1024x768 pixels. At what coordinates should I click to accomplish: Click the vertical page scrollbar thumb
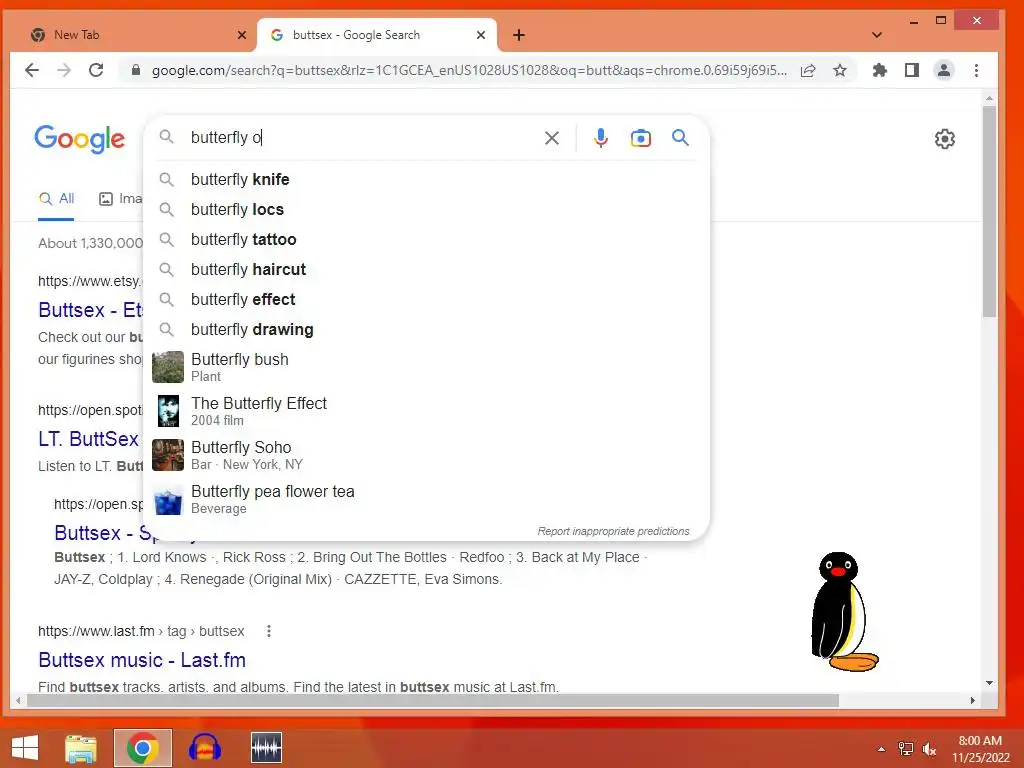[989, 212]
